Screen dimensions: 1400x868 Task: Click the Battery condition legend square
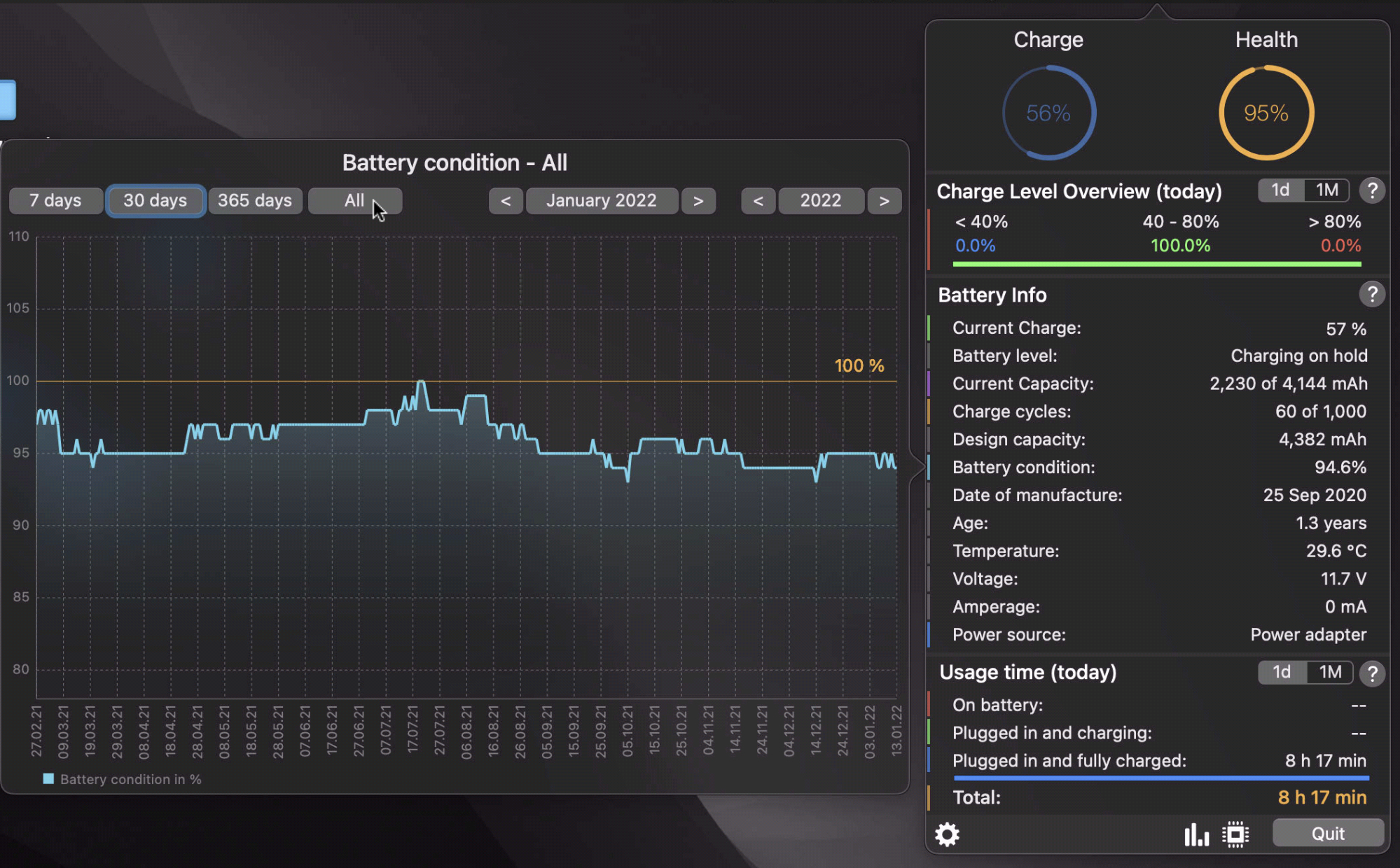tap(48, 779)
